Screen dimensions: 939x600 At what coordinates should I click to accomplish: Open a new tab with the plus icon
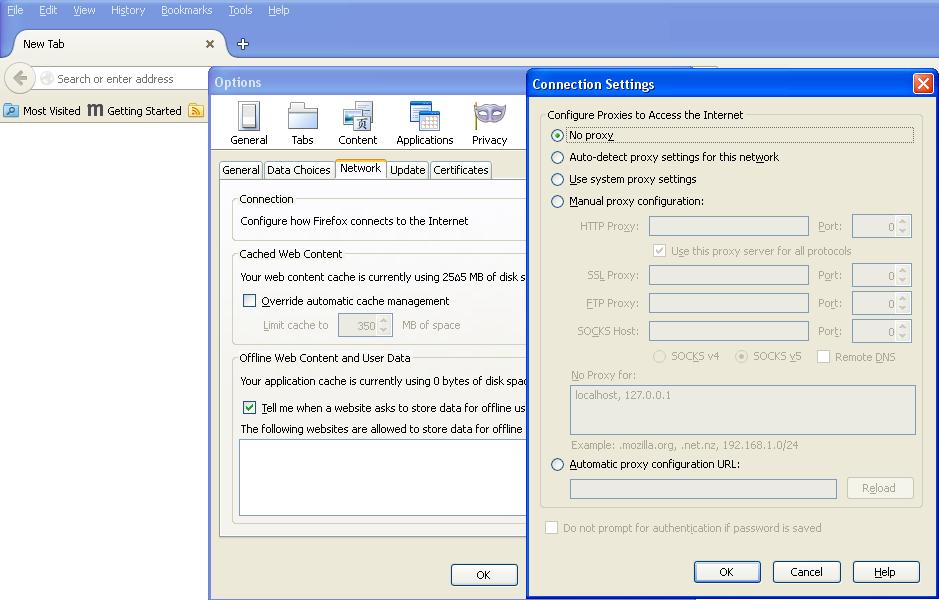tap(243, 44)
